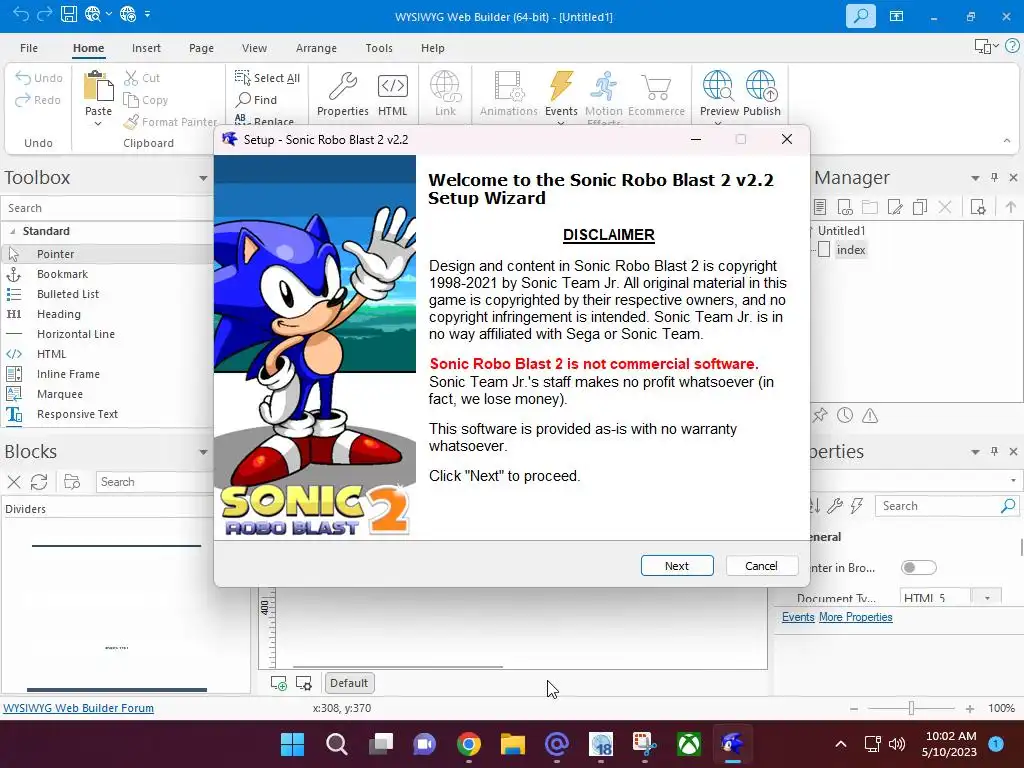Click the Properties panel search field
Viewport: 1024px width, 768px height.
point(946,505)
